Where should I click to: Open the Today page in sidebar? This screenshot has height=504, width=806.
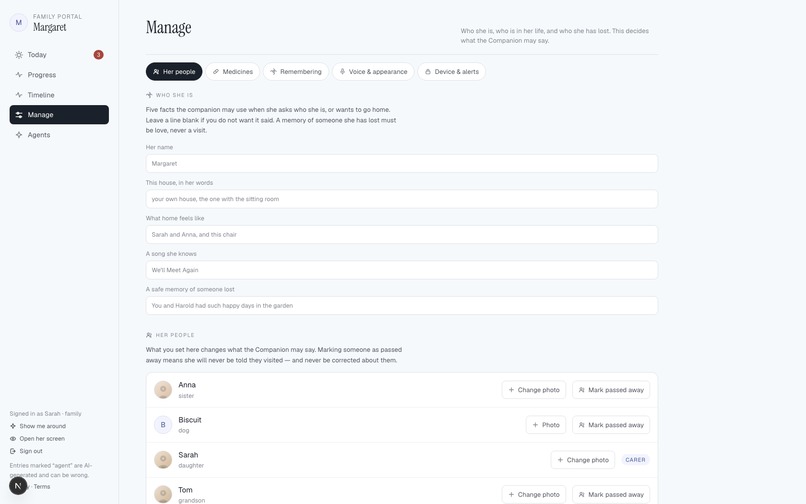coord(59,55)
